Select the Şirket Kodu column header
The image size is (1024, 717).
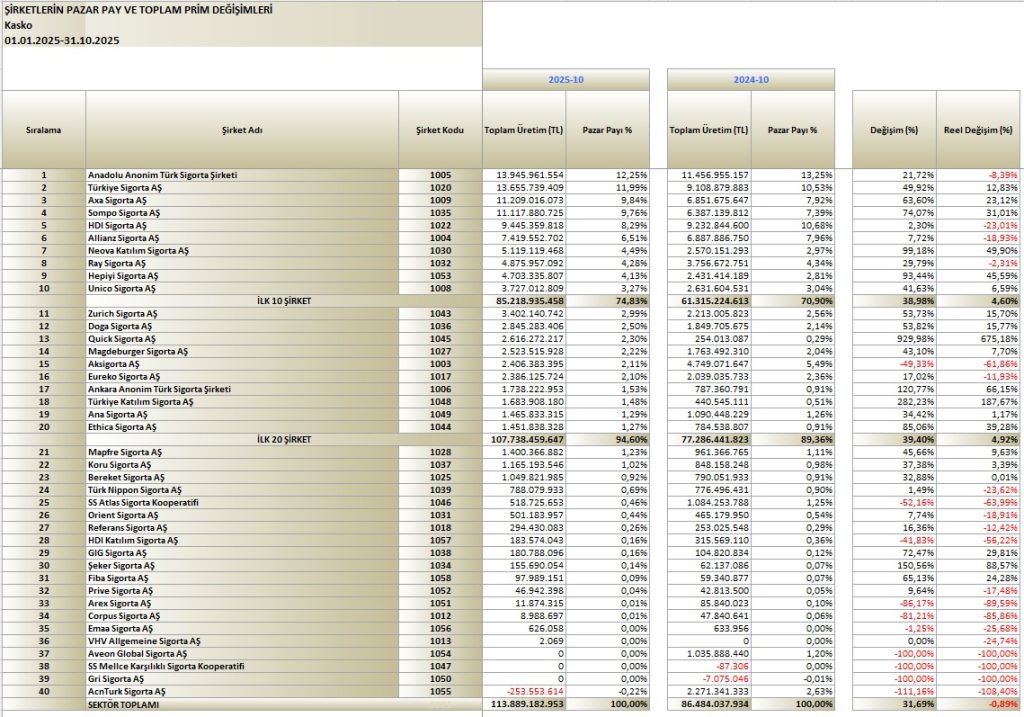[440, 130]
